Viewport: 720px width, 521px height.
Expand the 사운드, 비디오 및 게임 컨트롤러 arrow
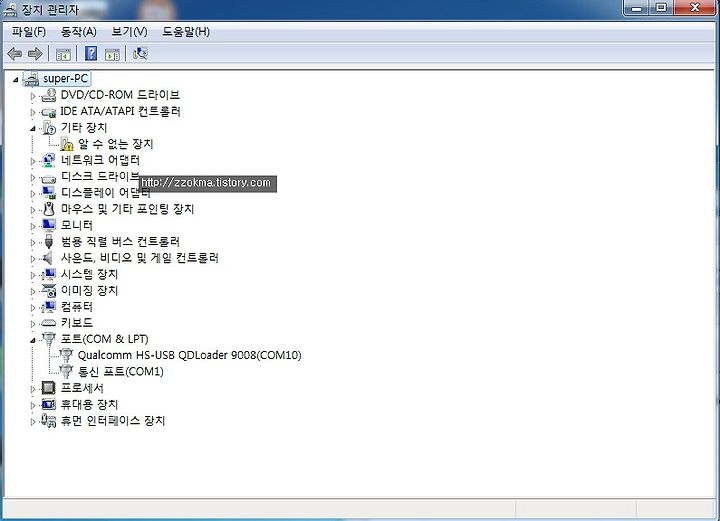(x=33, y=259)
